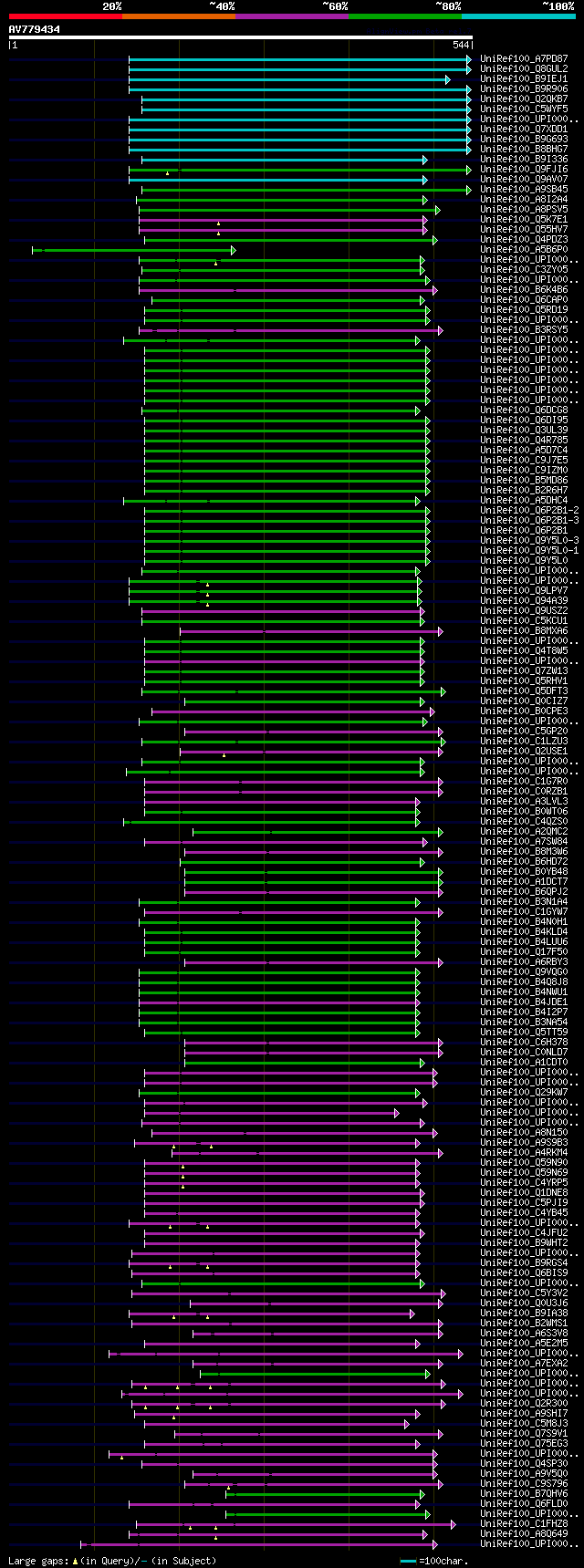Image resolution: width=584 pixels, height=1568 pixels.
Task: Select the UniRef100_Q9Y5L0-1 label
Action: tap(529, 550)
